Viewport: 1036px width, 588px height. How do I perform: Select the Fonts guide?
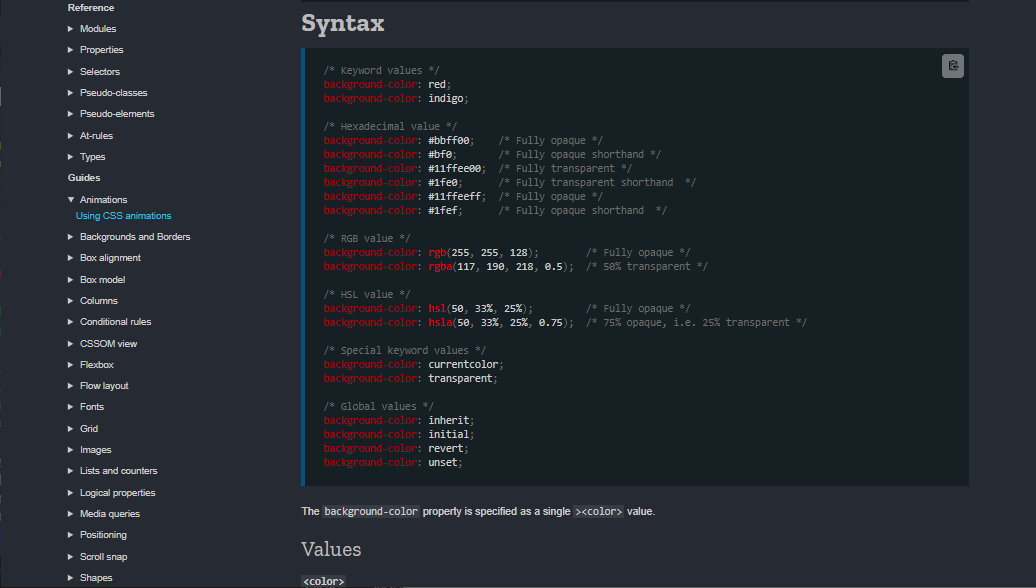pos(92,408)
